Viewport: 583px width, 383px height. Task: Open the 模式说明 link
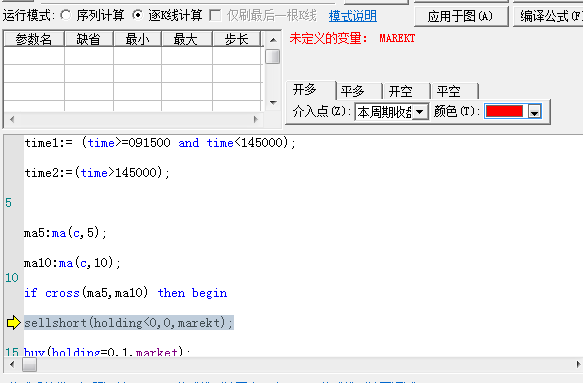click(x=352, y=16)
